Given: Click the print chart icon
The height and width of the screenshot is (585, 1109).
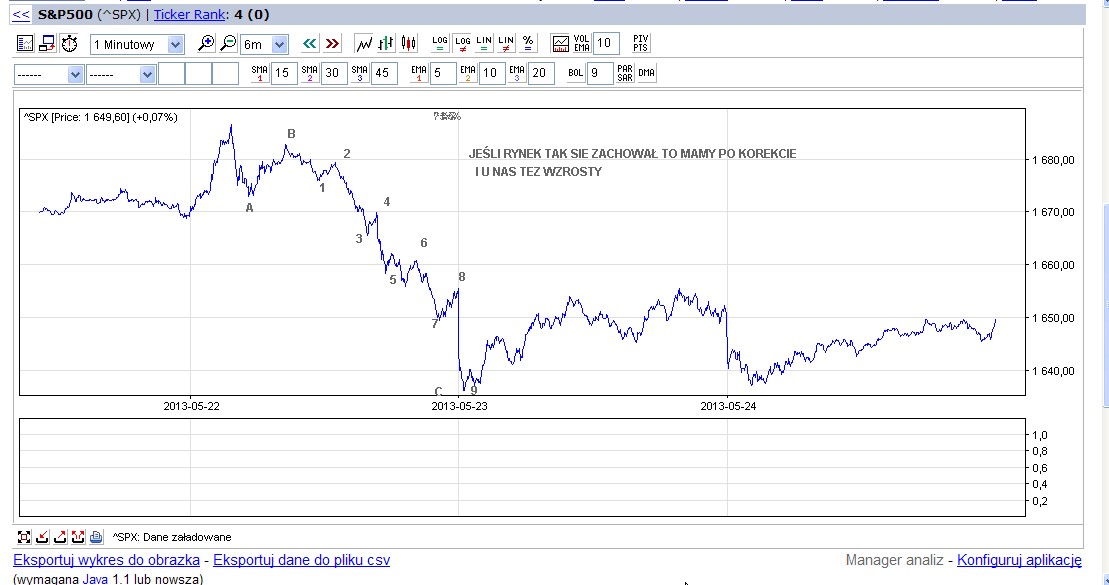Looking at the screenshot, I should click(96, 537).
